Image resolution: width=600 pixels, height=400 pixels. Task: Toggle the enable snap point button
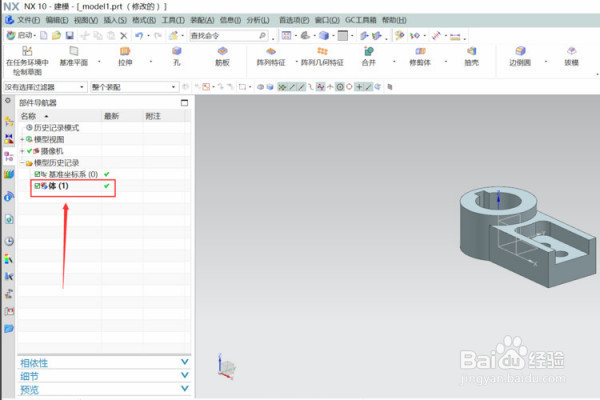click(282, 87)
